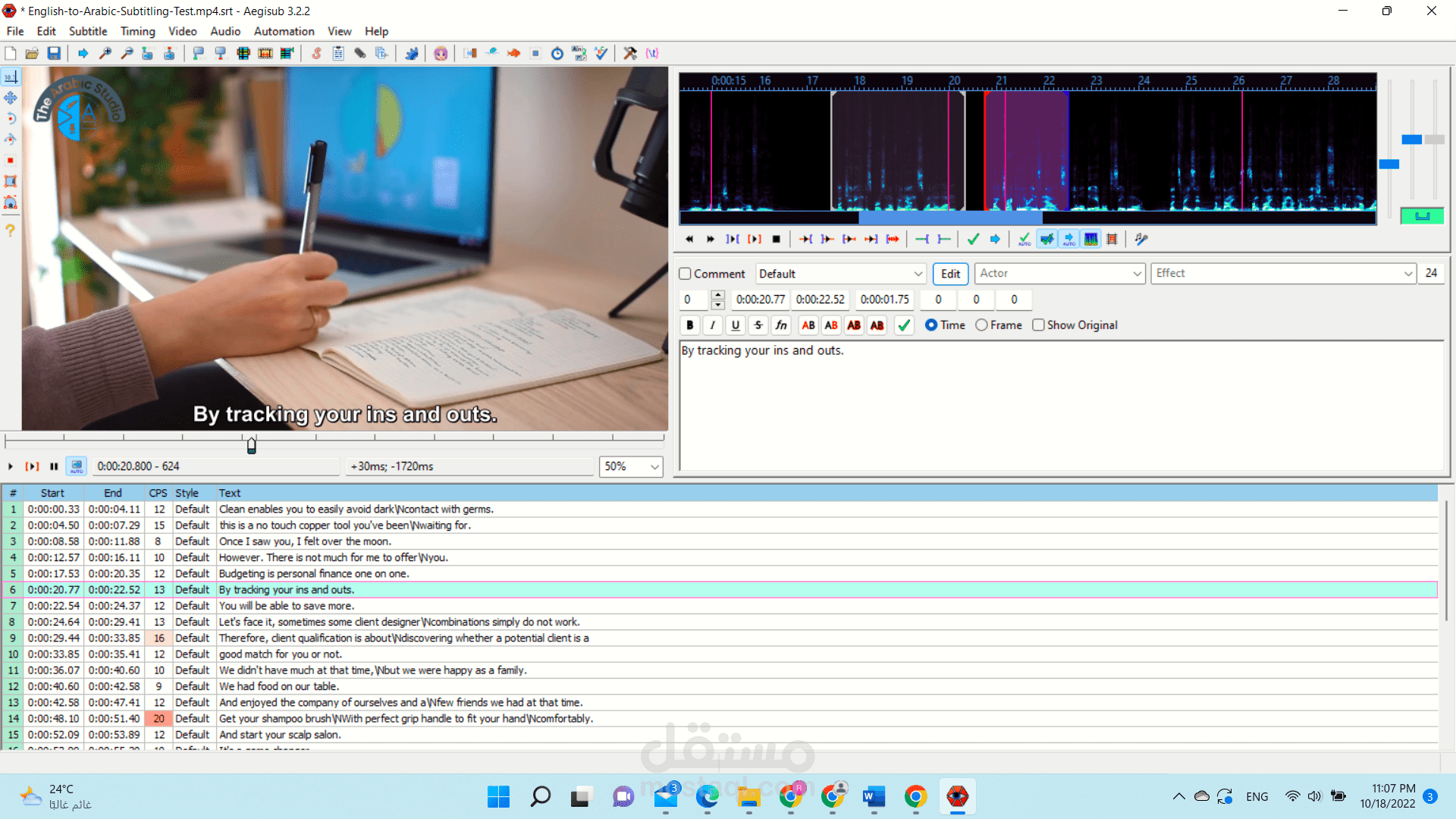Click the video seek bar handle
1456x819 pixels.
coord(252,446)
